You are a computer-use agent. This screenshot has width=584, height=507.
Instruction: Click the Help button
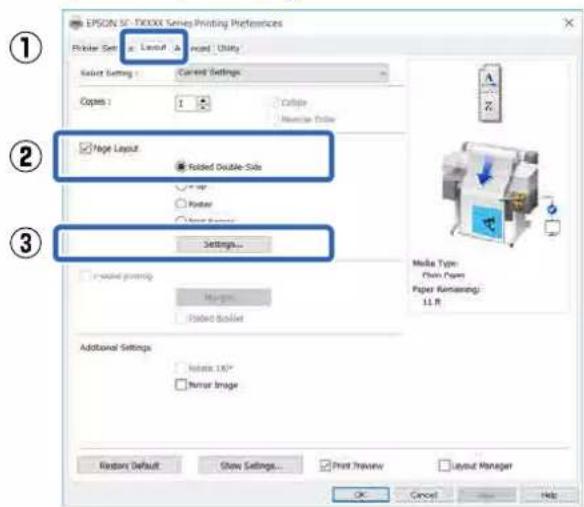tap(549, 495)
